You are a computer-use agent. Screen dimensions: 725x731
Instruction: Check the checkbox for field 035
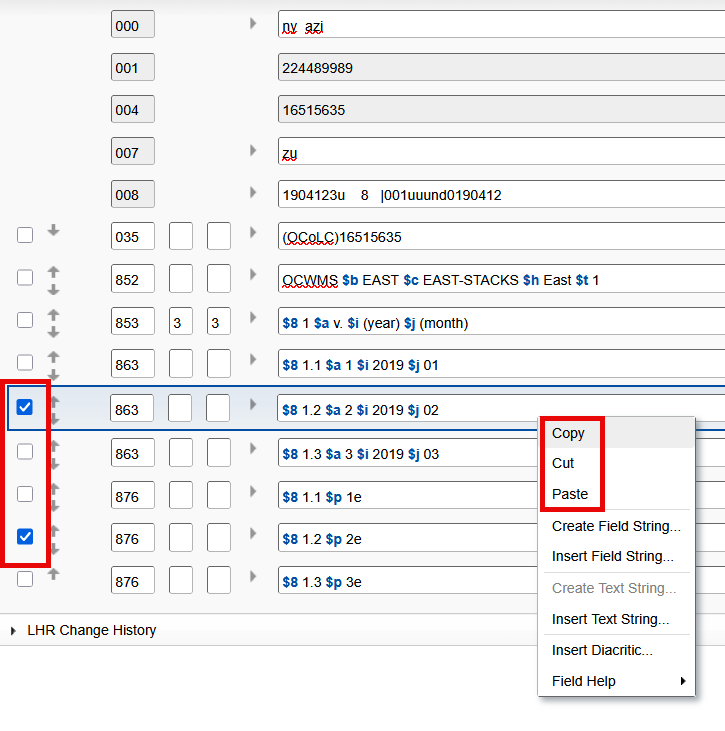click(25, 235)
